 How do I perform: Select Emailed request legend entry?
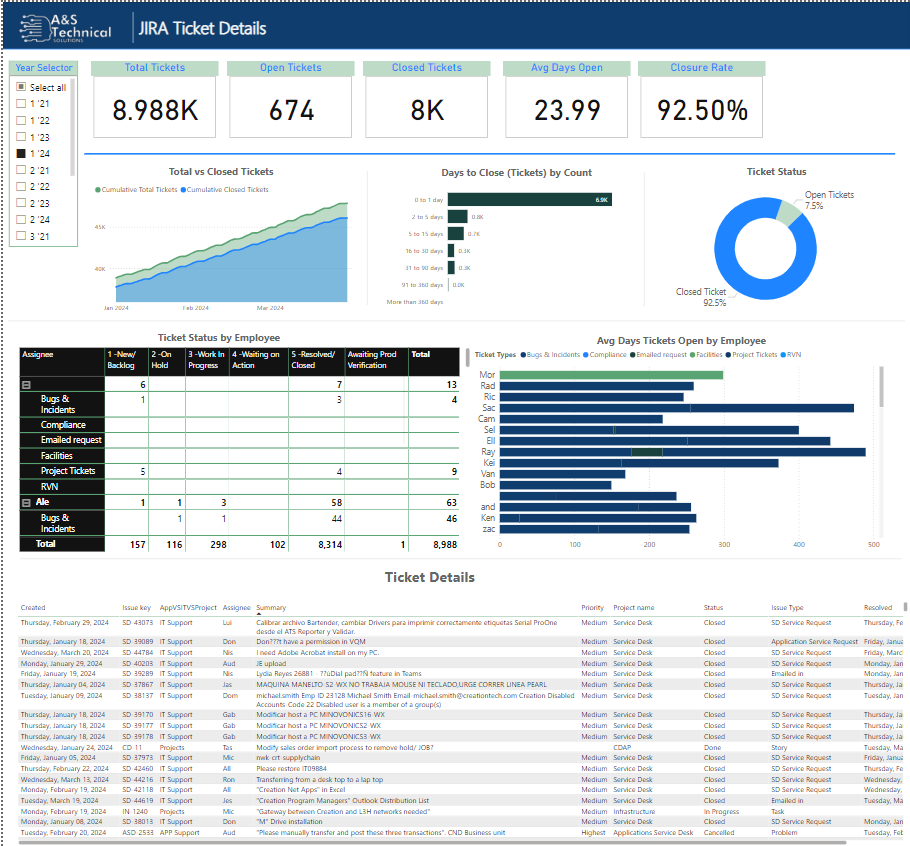coord(658,355)
